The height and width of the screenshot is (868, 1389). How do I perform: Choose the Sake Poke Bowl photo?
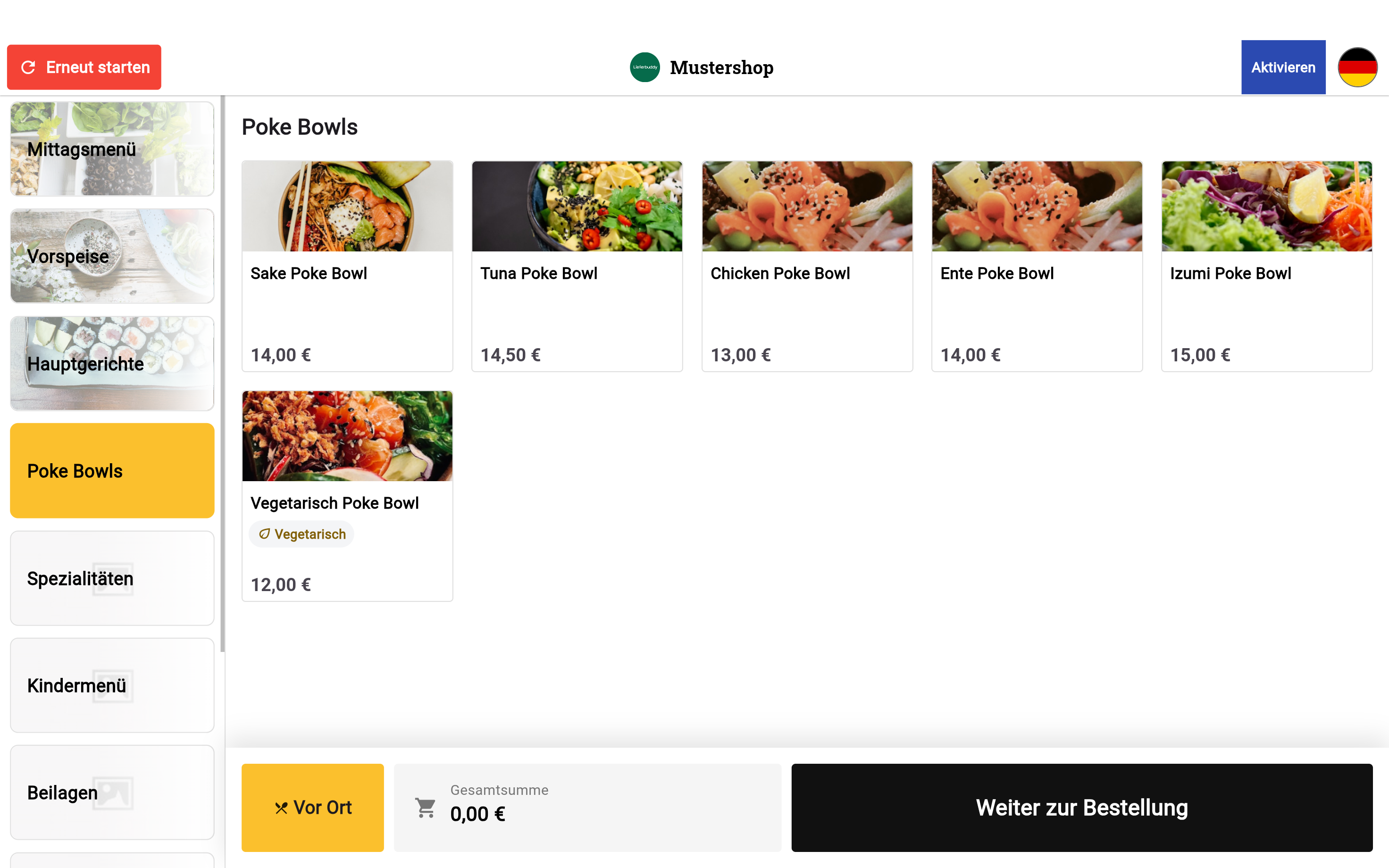347,206
